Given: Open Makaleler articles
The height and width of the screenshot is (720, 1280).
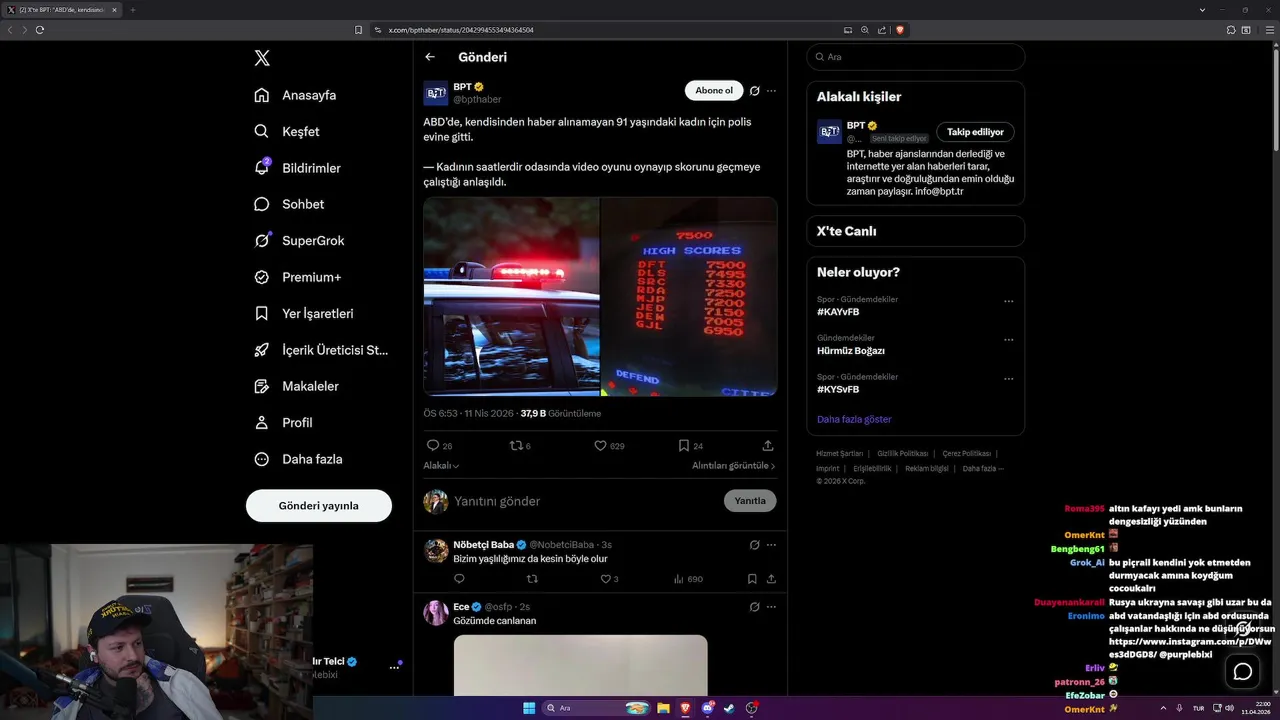Looking at the screenshot, I should pyautogui.click(x=296, y=386).
